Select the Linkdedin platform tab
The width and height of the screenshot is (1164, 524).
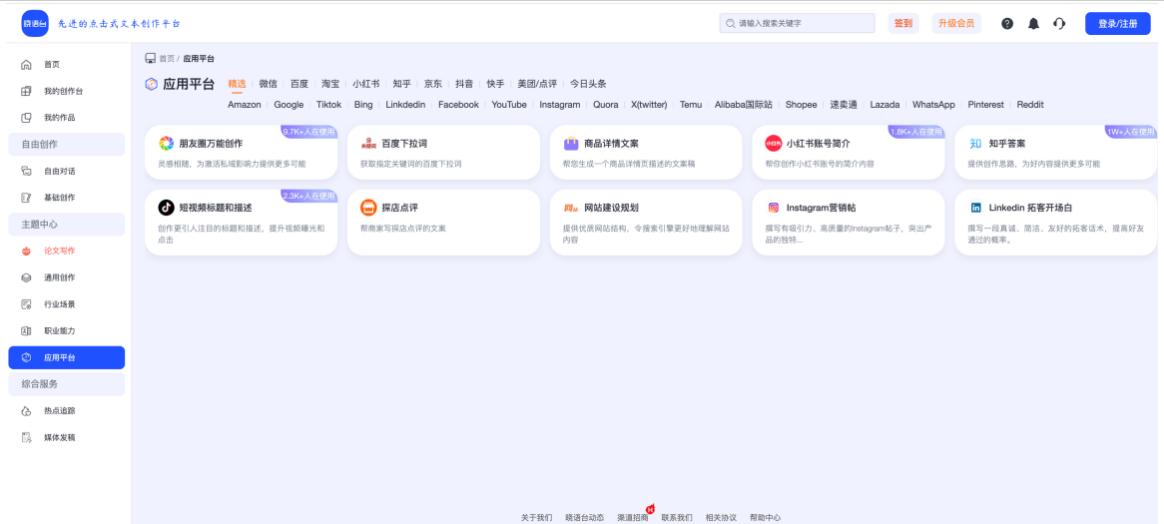click(405, 105)
